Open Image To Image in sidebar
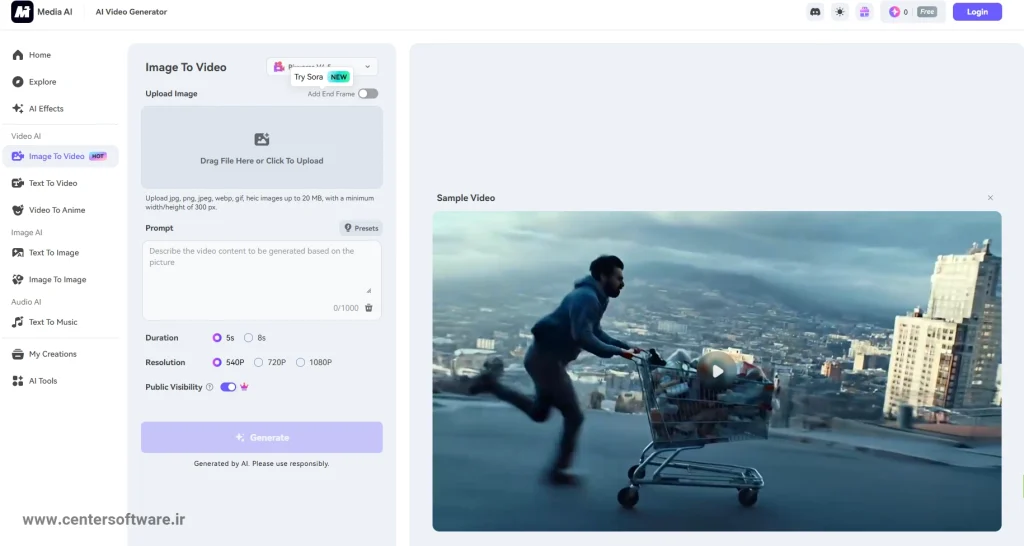1024x546 pixels. click(x=61, y=279)
